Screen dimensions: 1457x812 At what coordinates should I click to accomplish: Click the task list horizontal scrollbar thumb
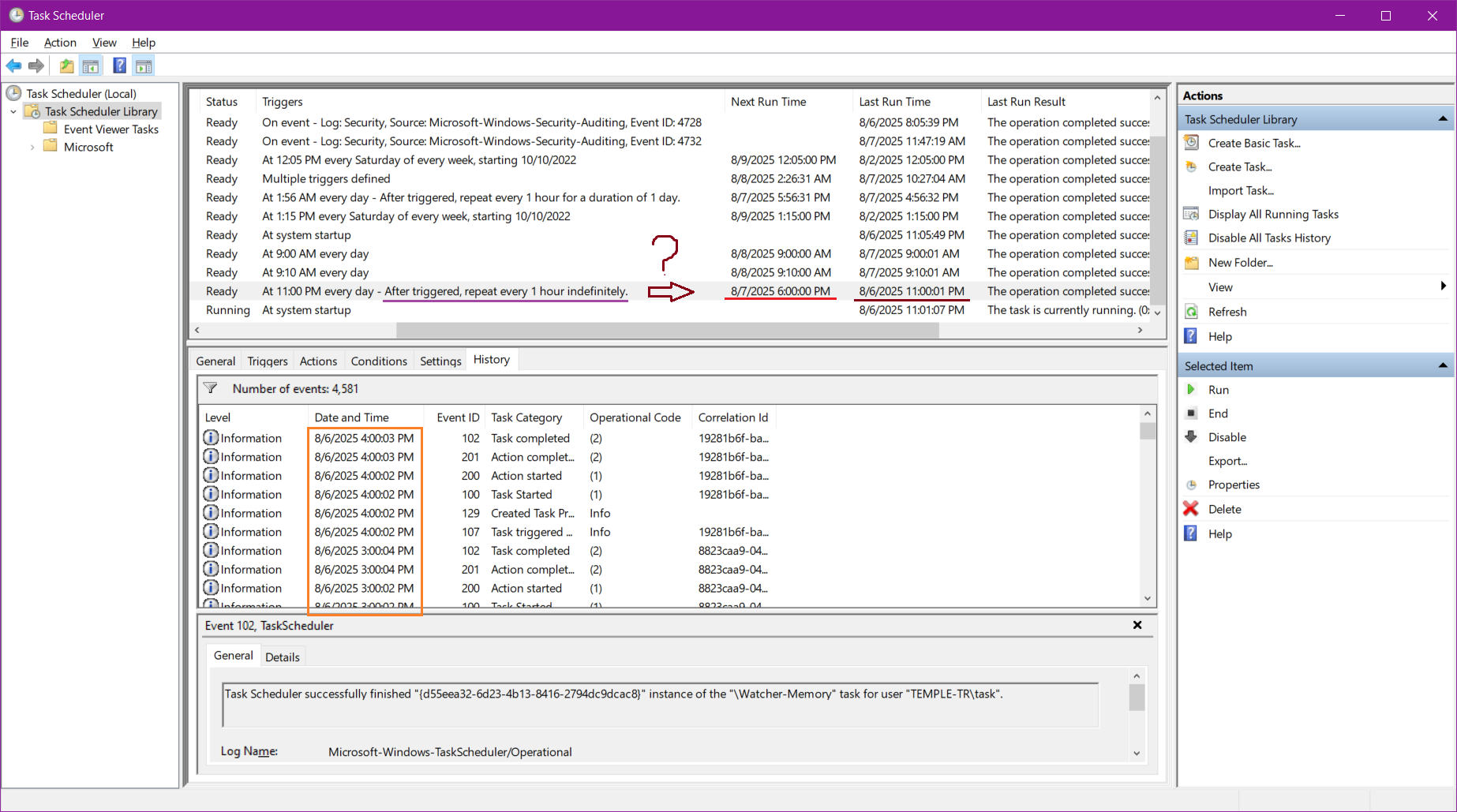coord(667,330)
